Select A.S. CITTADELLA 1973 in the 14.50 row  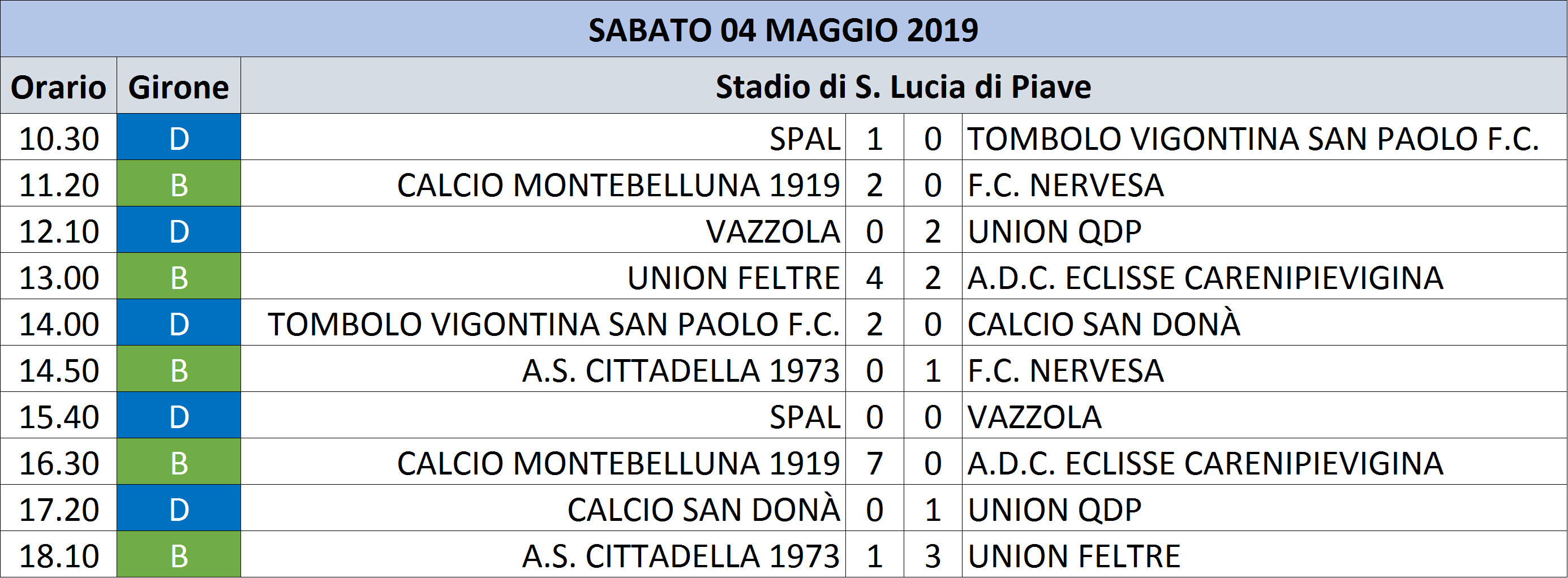click(x=681, y=370)
